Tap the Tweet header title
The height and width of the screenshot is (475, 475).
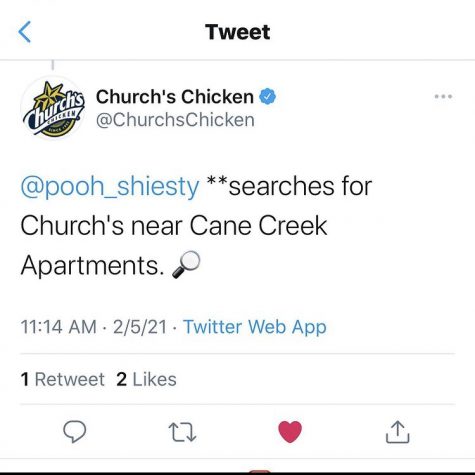pos(237,32)
